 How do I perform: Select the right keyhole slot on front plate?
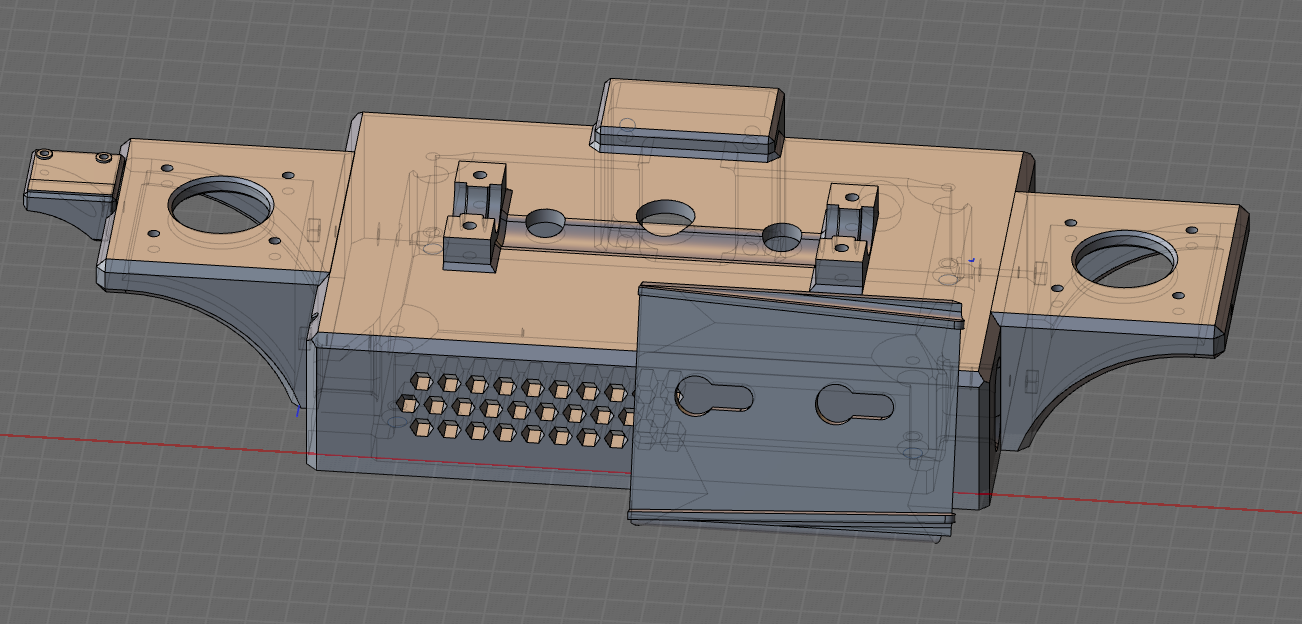[855, 404]
